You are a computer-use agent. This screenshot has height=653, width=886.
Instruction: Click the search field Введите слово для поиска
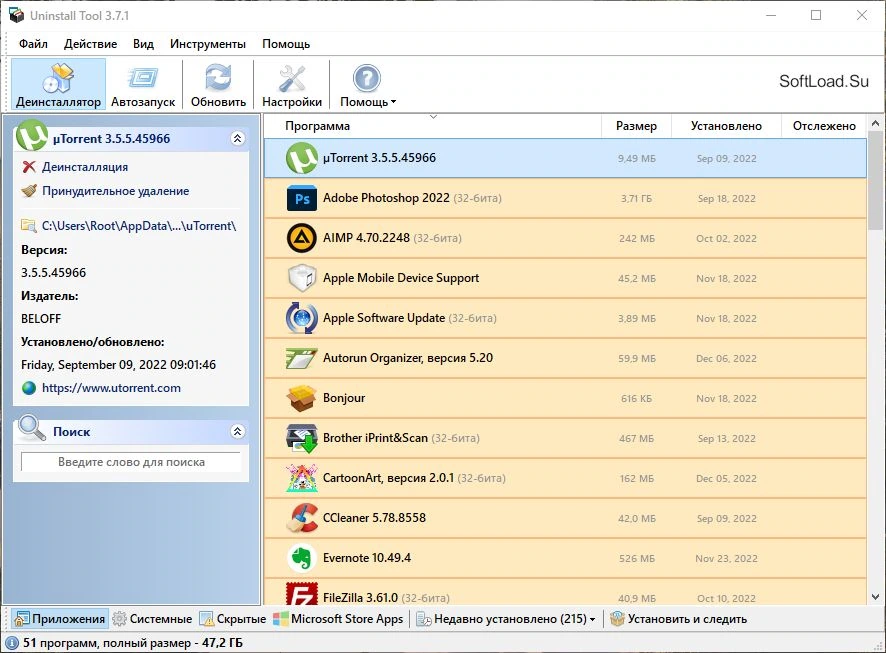click(x=131, y=462)
